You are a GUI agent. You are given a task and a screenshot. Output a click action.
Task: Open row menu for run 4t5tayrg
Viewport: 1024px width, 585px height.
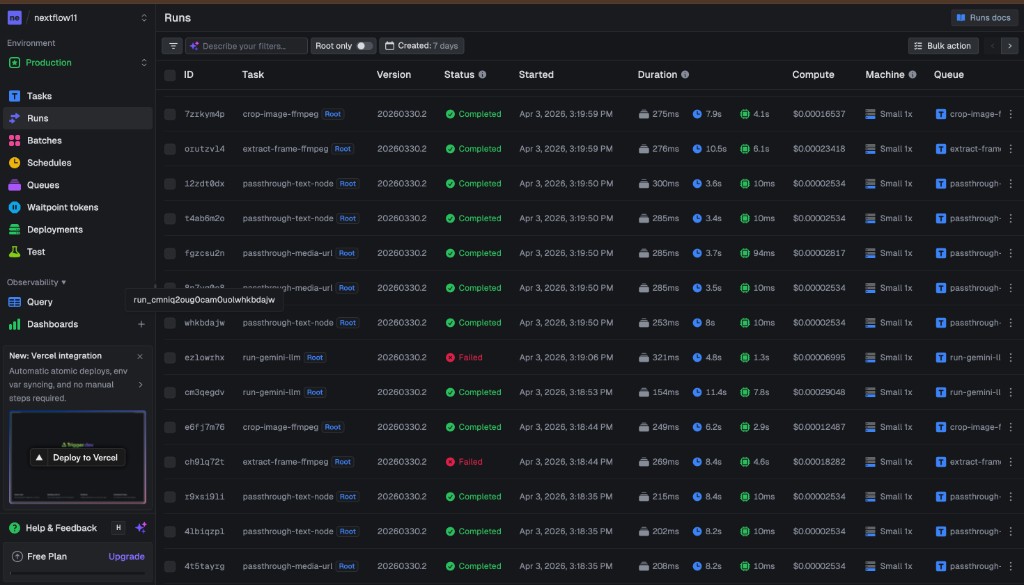coord(1010,566)
